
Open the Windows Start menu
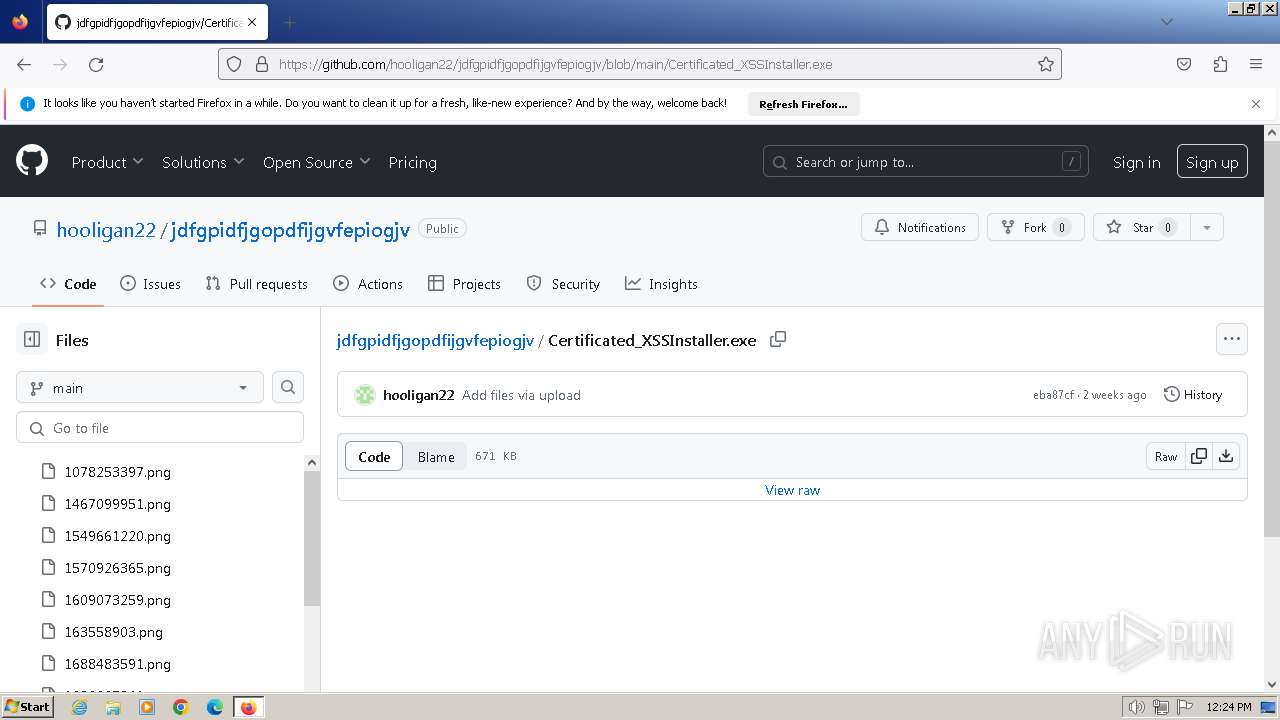point(27,706)
